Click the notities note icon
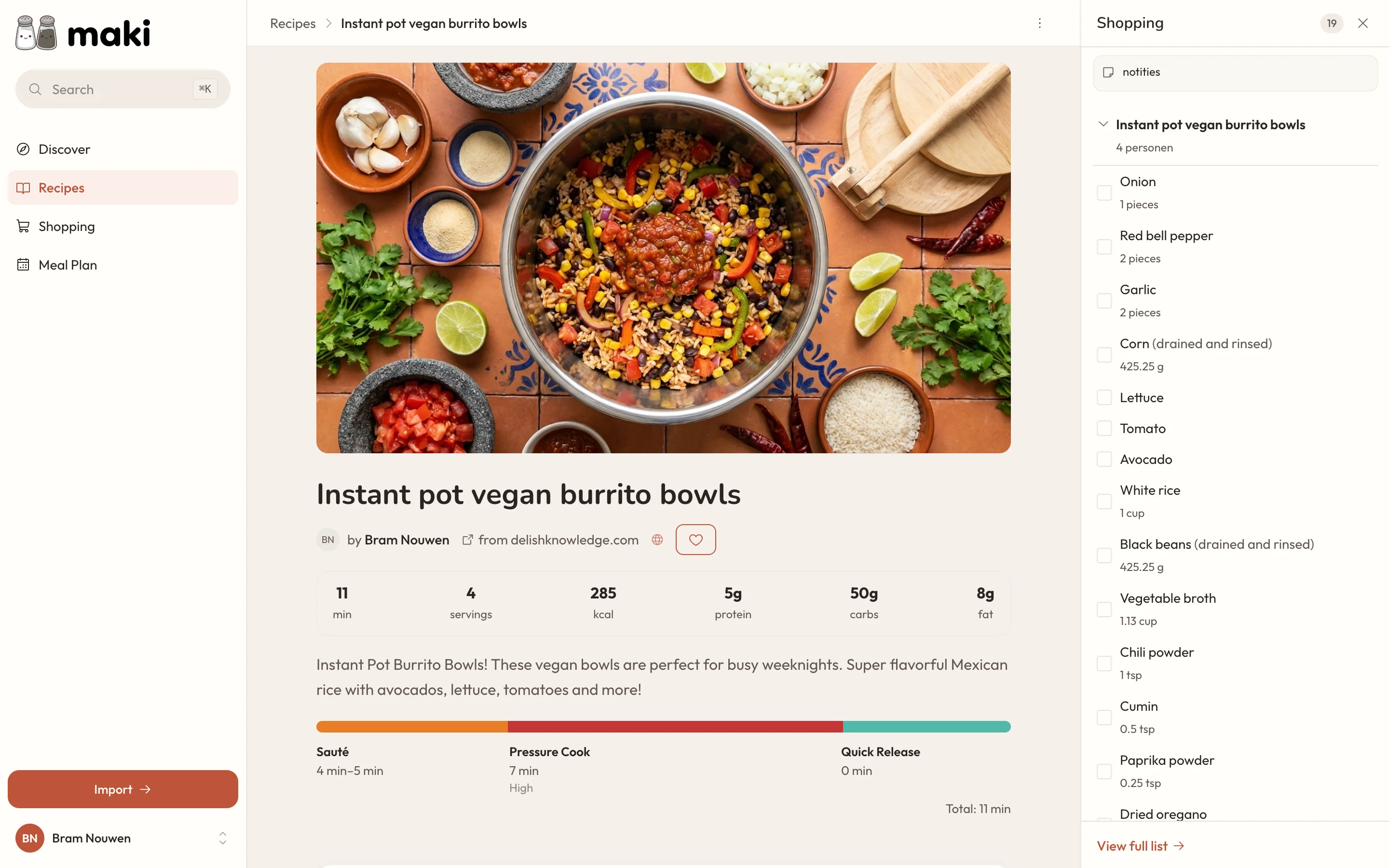 [1108, 72]
